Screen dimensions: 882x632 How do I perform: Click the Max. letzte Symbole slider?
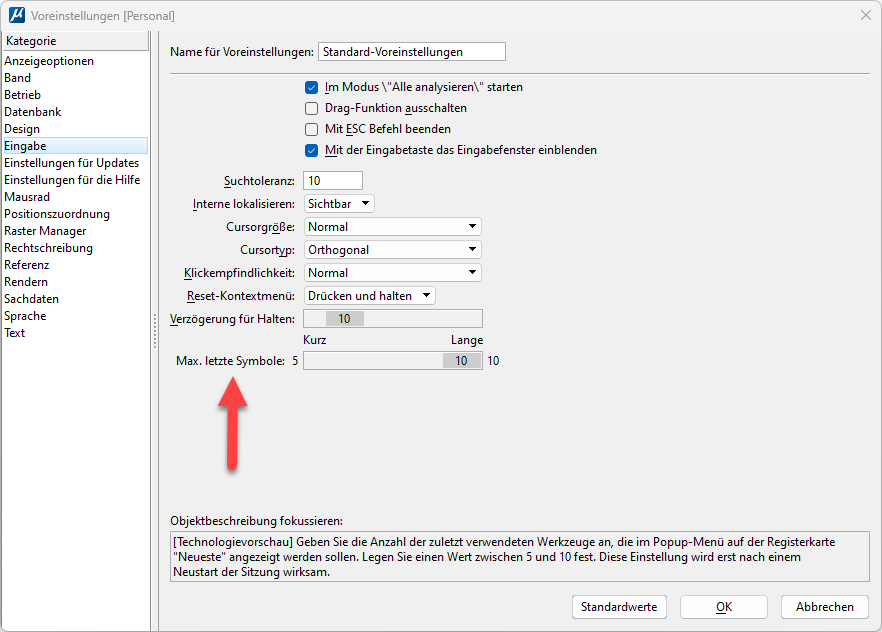tap(393, 360)
